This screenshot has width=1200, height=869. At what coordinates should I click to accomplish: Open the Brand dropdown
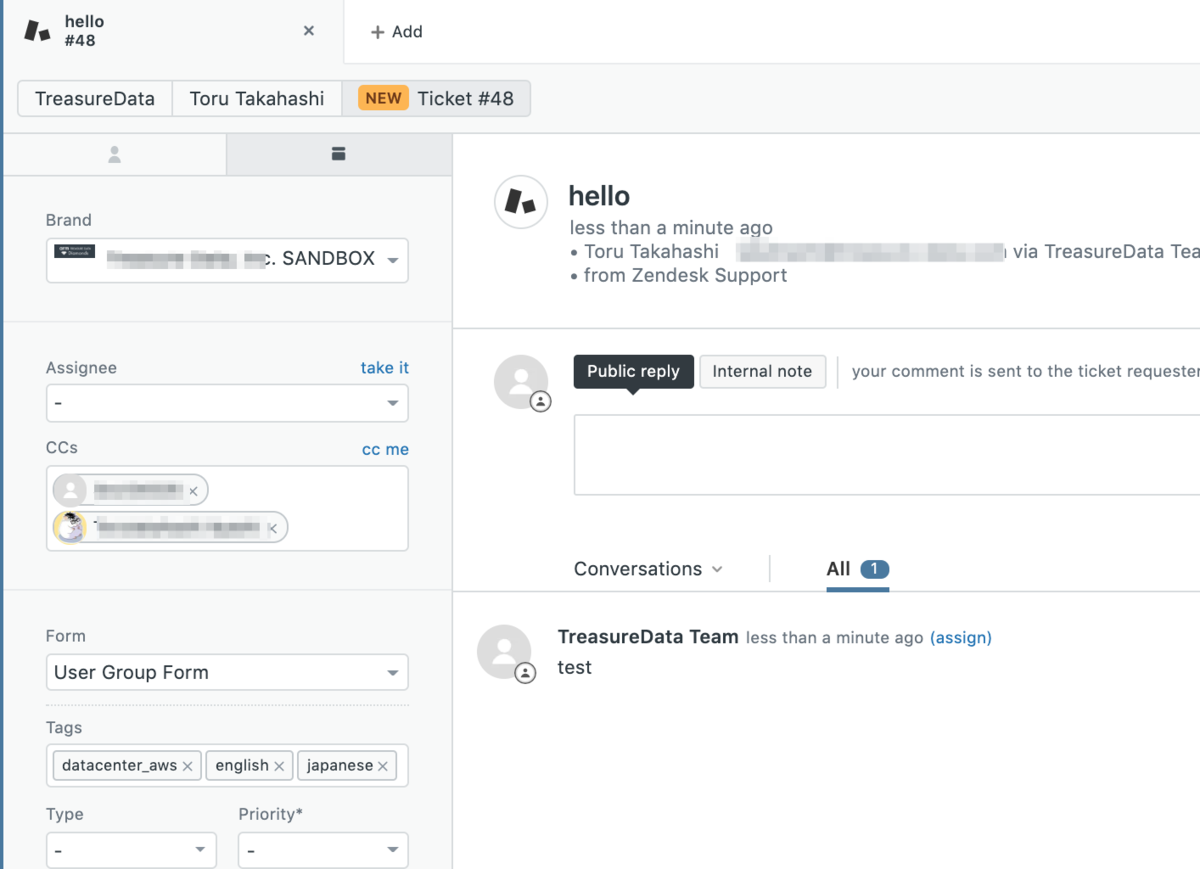(x=227, y=260)
